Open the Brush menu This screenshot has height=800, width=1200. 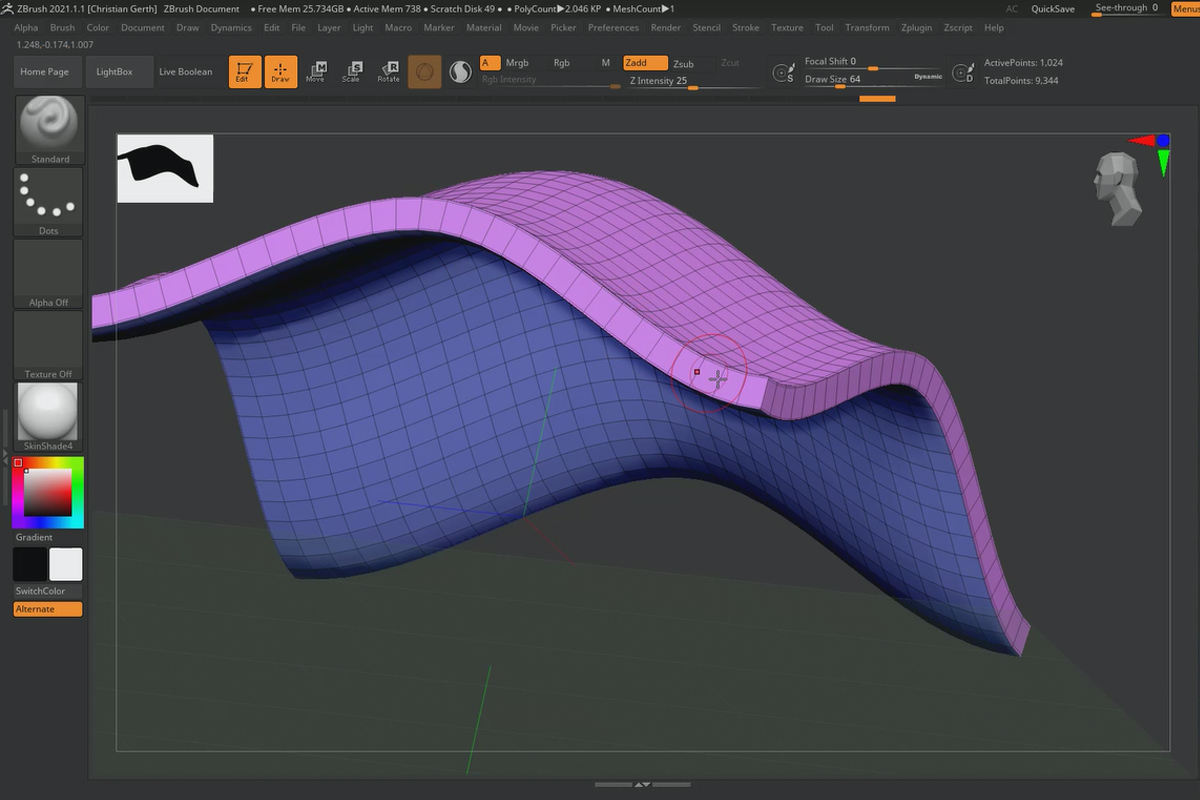click(x=62, y=28)
